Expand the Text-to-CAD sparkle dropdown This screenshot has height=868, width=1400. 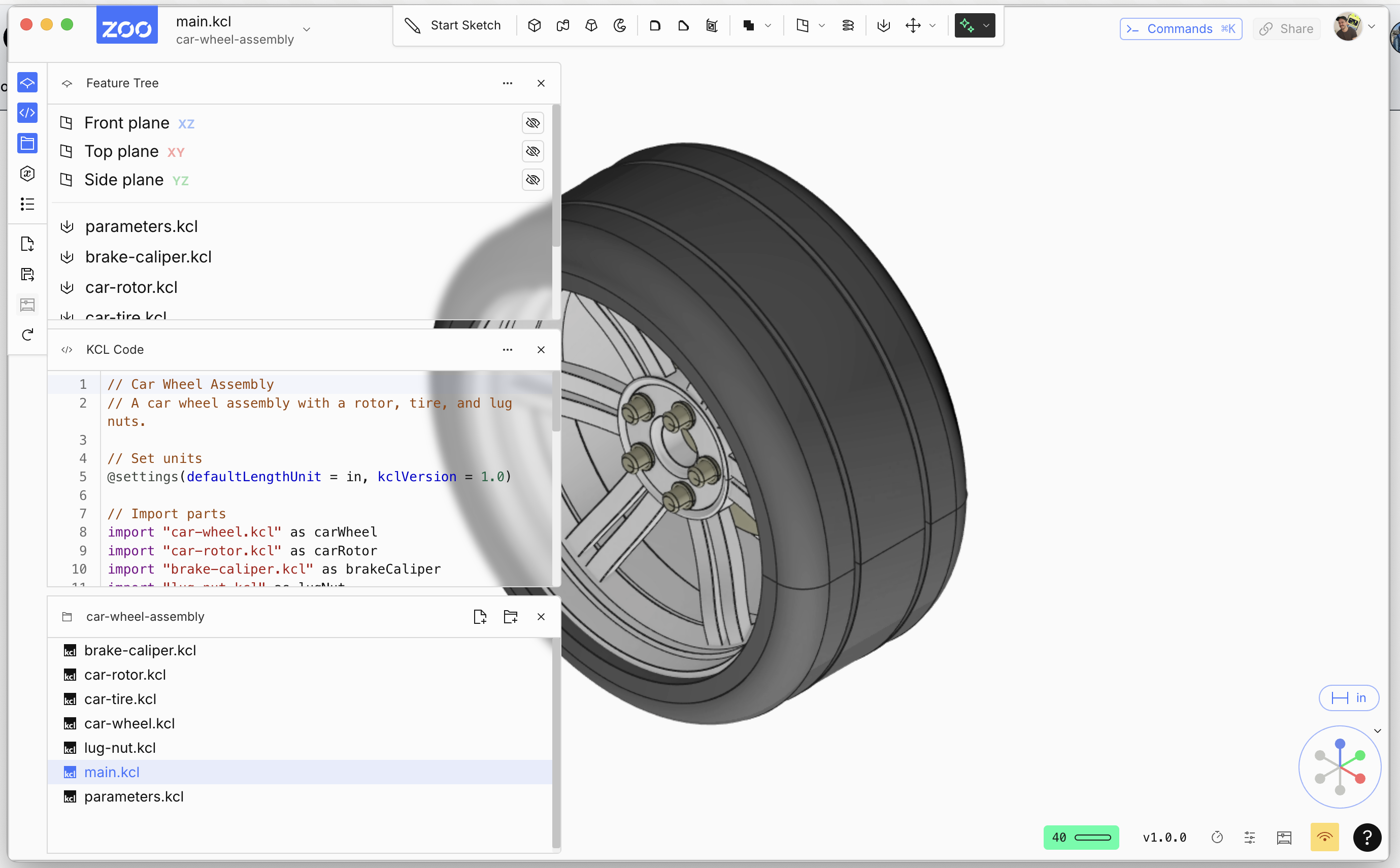(x=986, y=25)
